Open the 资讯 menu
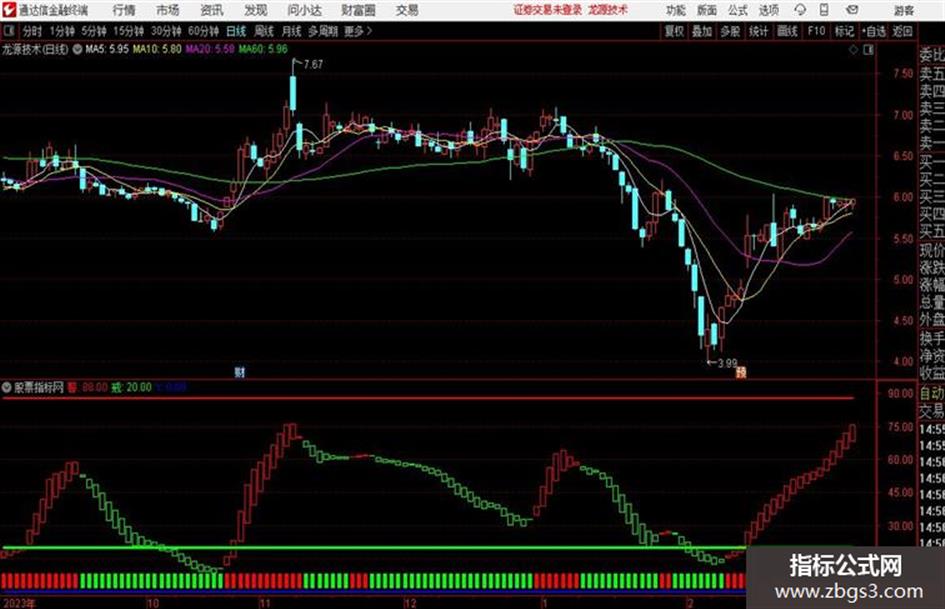This screenshot has width=945, height=609. click(x=212, y=10)
